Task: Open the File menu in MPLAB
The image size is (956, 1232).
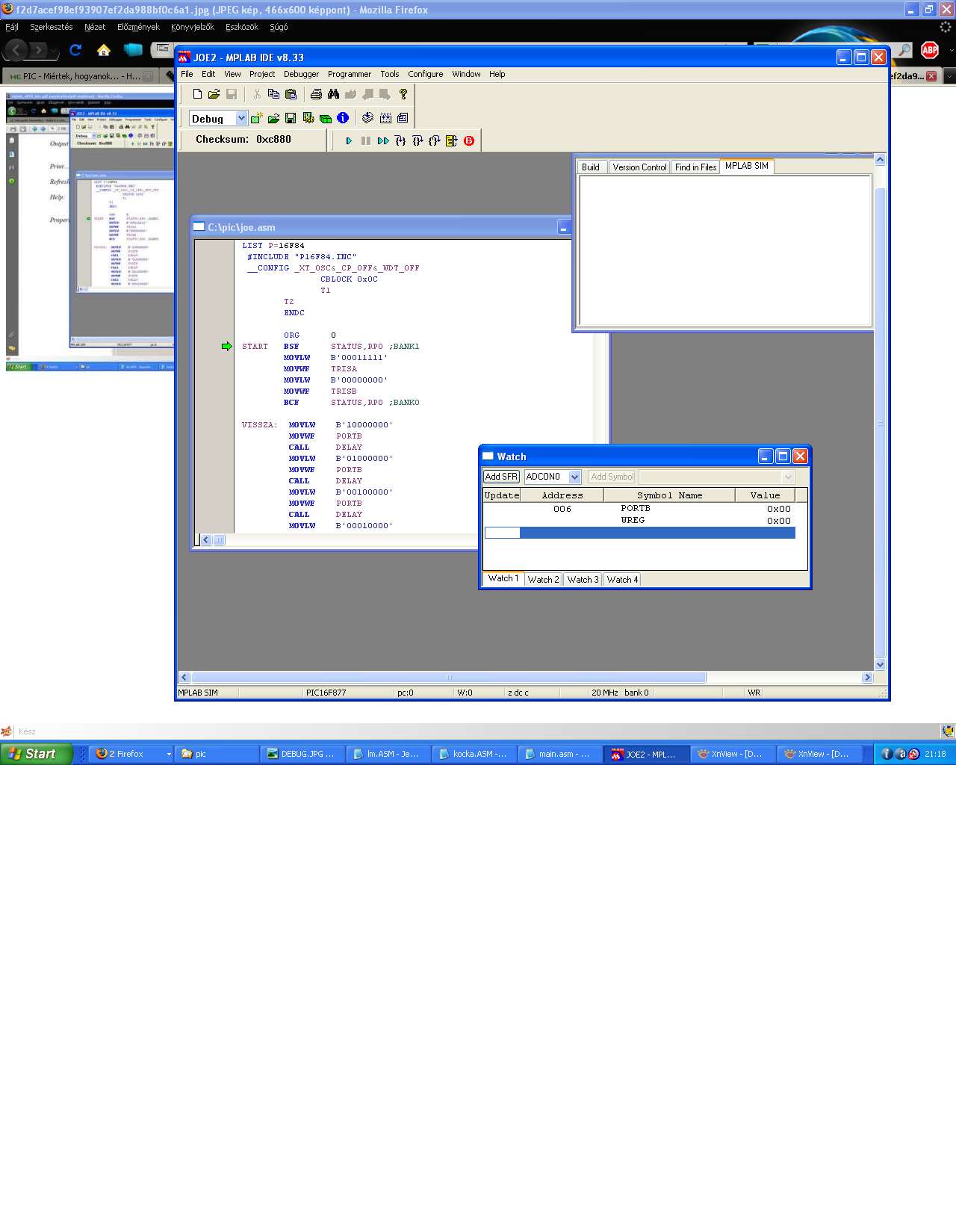Action: click(187, 74)
